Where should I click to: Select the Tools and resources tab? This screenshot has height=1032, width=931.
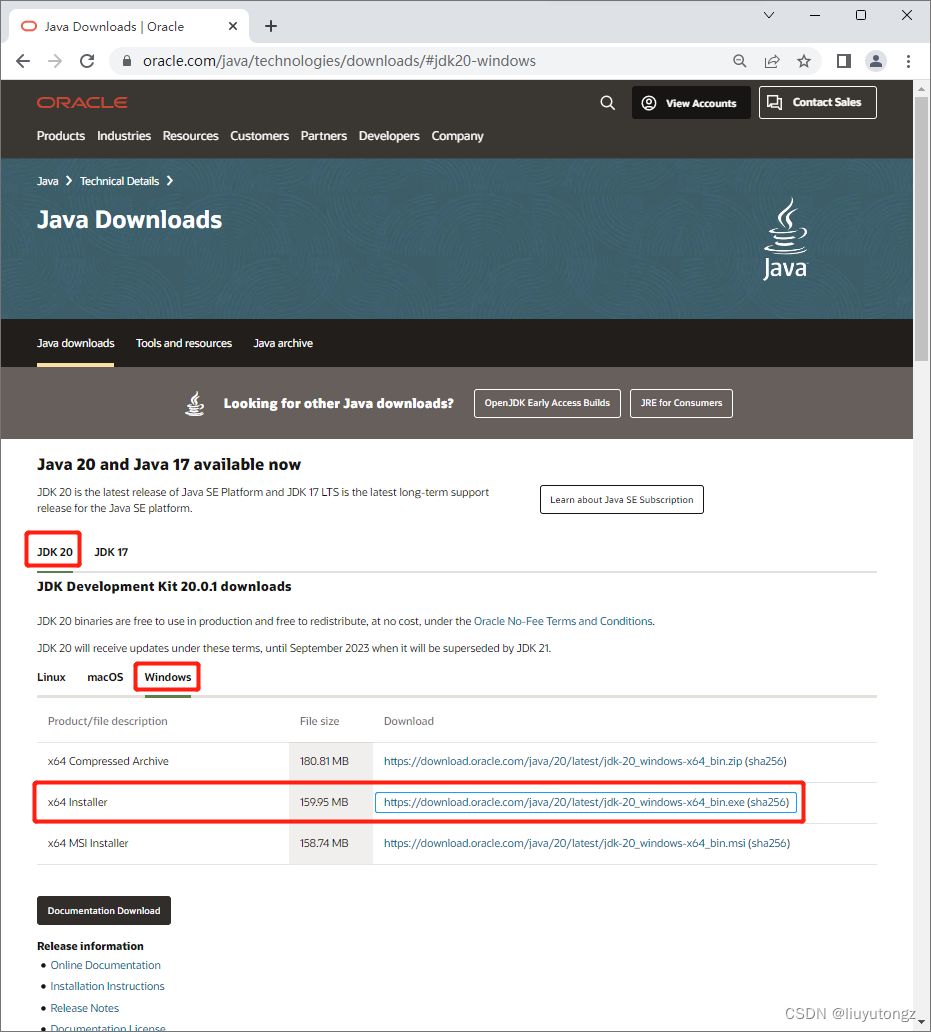pyautogui.click(x=184, y=343)
